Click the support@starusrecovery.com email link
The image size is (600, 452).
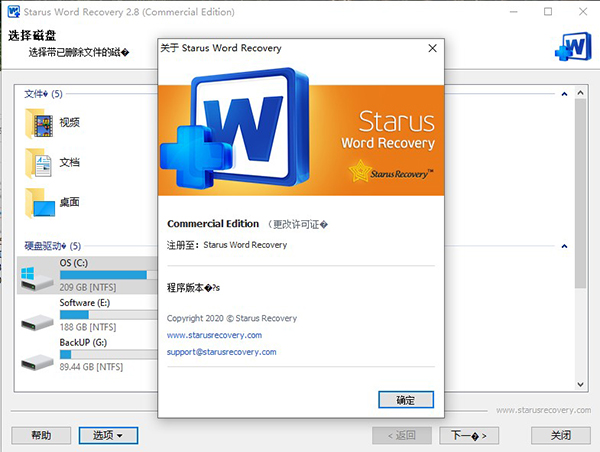point(221,352)
